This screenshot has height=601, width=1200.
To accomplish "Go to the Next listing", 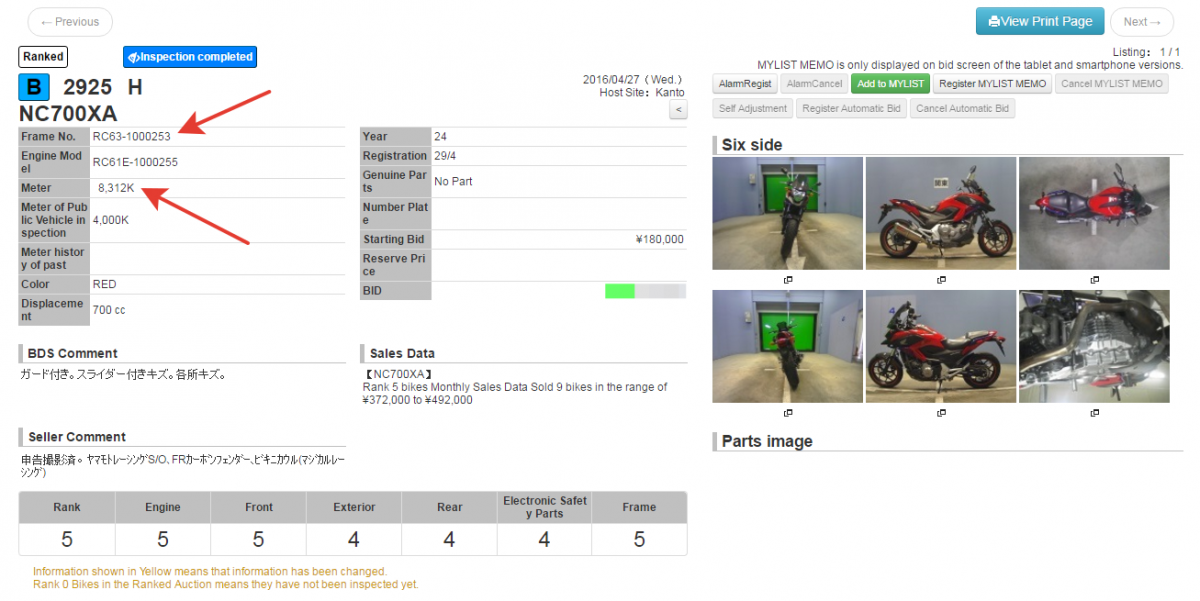I will click(1141, 22).
